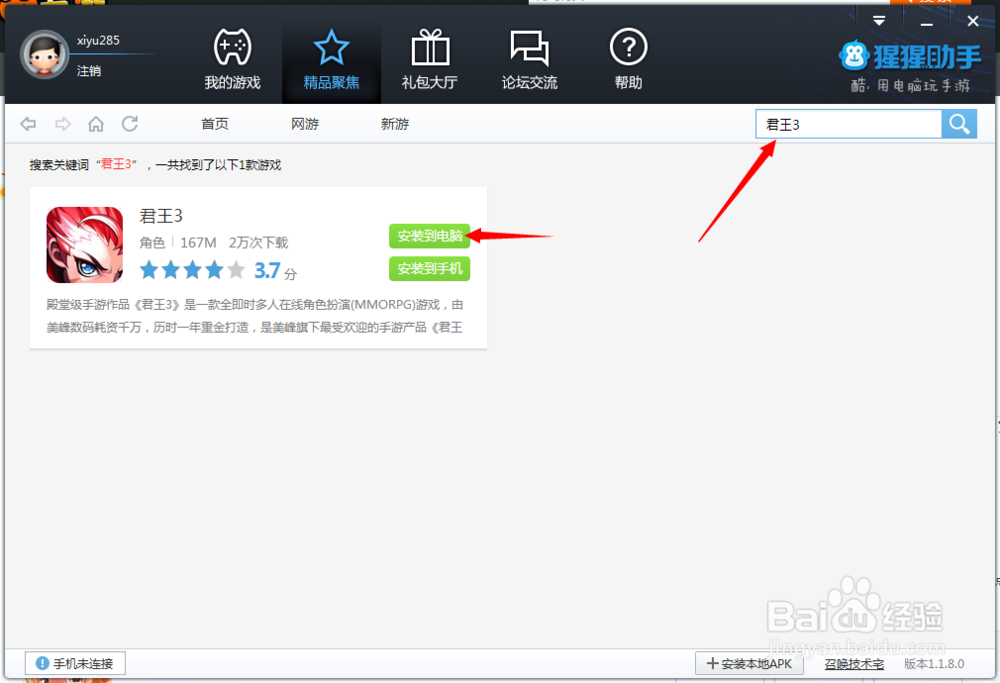
Task: Open the 礼包大厅 gift tab
Action: pyautogui.click(x=429, y=59)
